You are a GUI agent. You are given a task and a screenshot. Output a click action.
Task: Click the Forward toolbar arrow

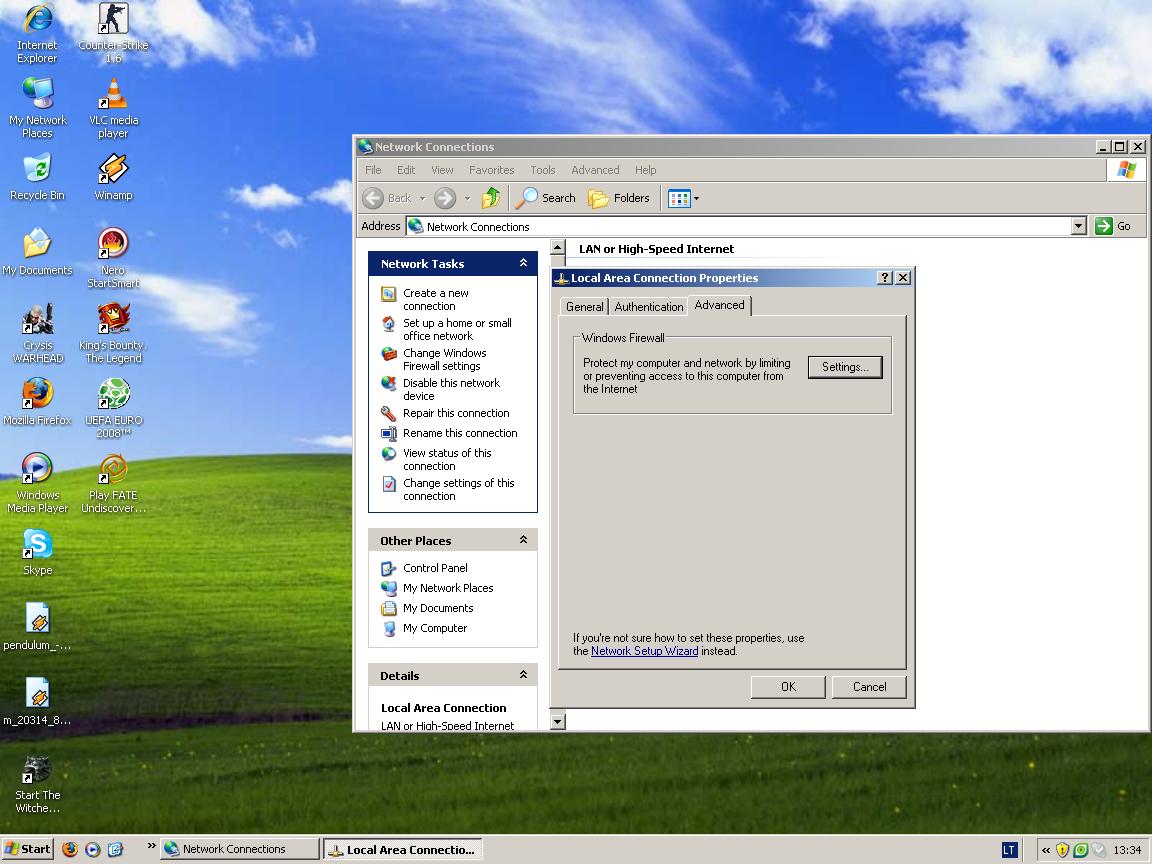[x=445, y=198]
